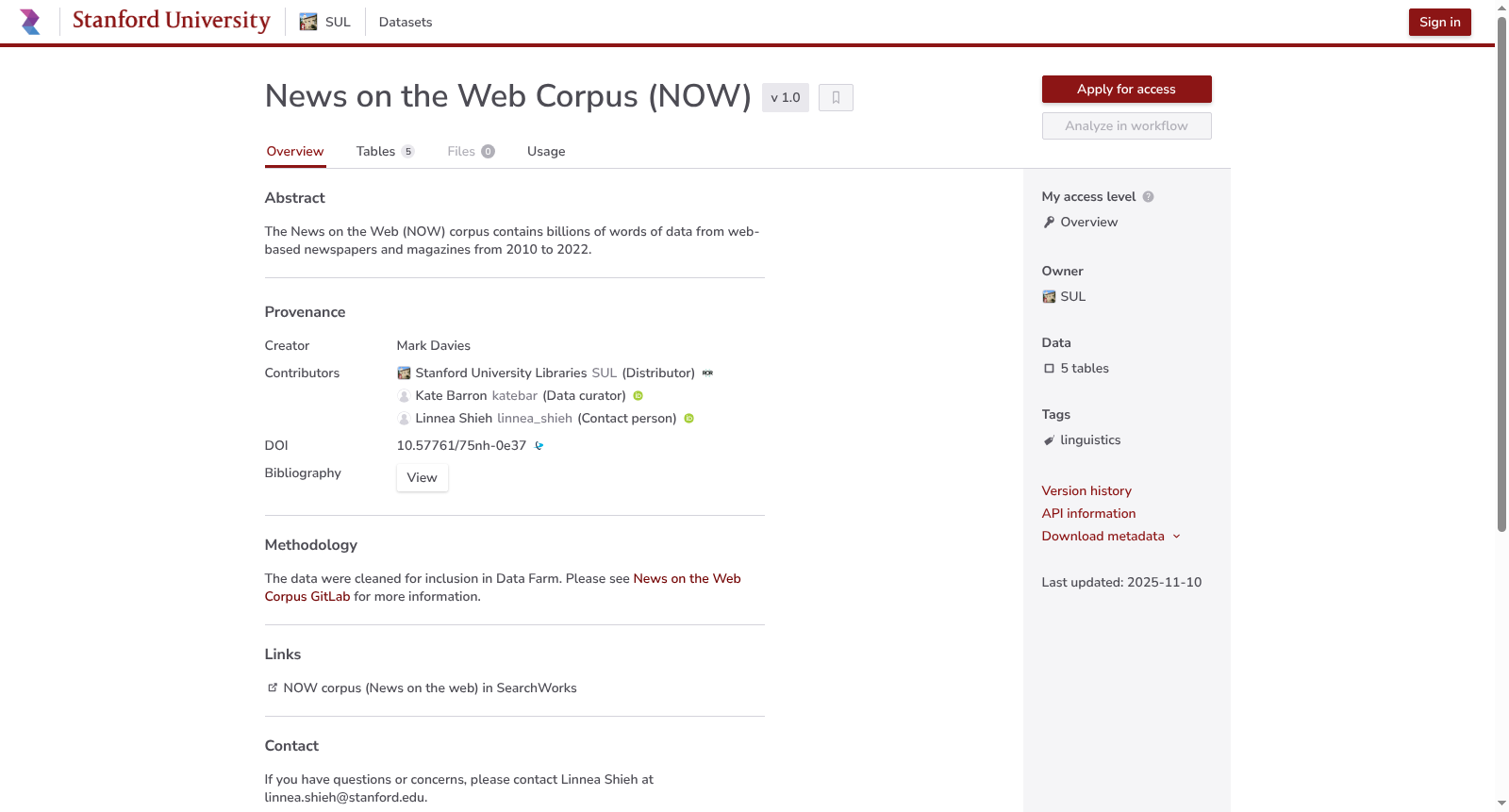
Task: Open the ROR icon beside Stanford University Libraries
Action: tap(707, 373)
